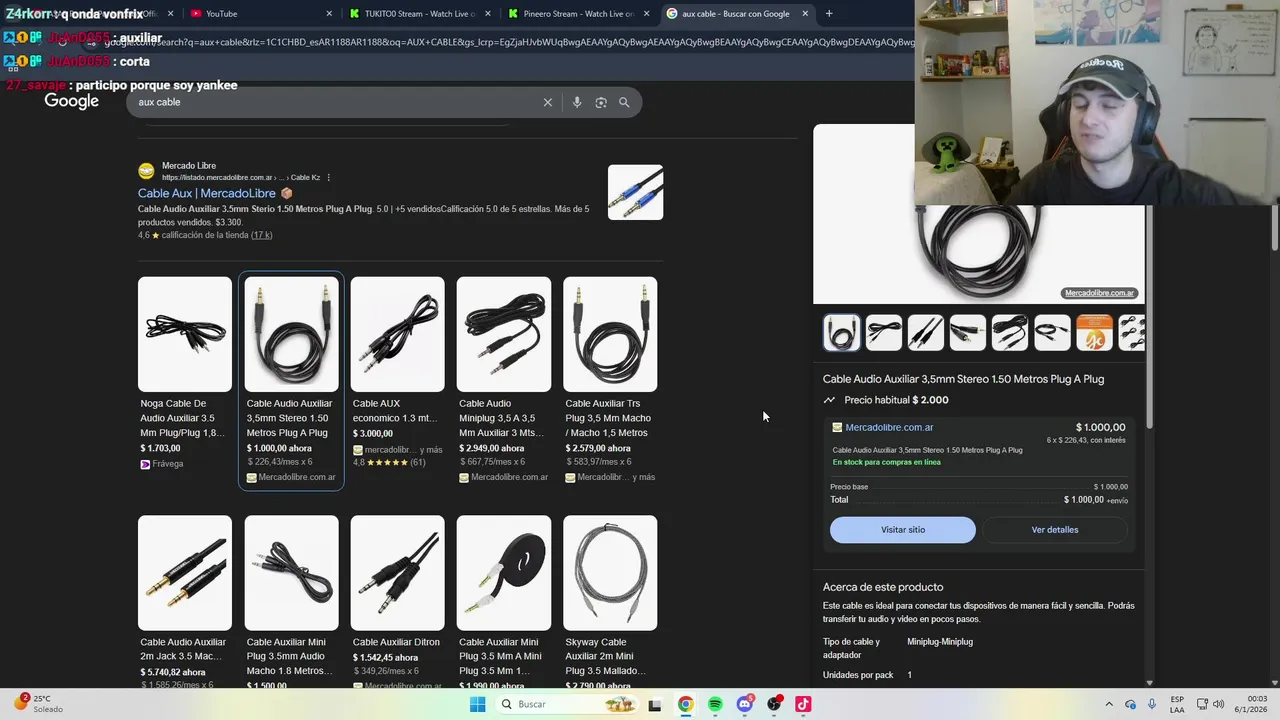Open the Windows Start menu
1280x720 pixels.
(478, 704)
